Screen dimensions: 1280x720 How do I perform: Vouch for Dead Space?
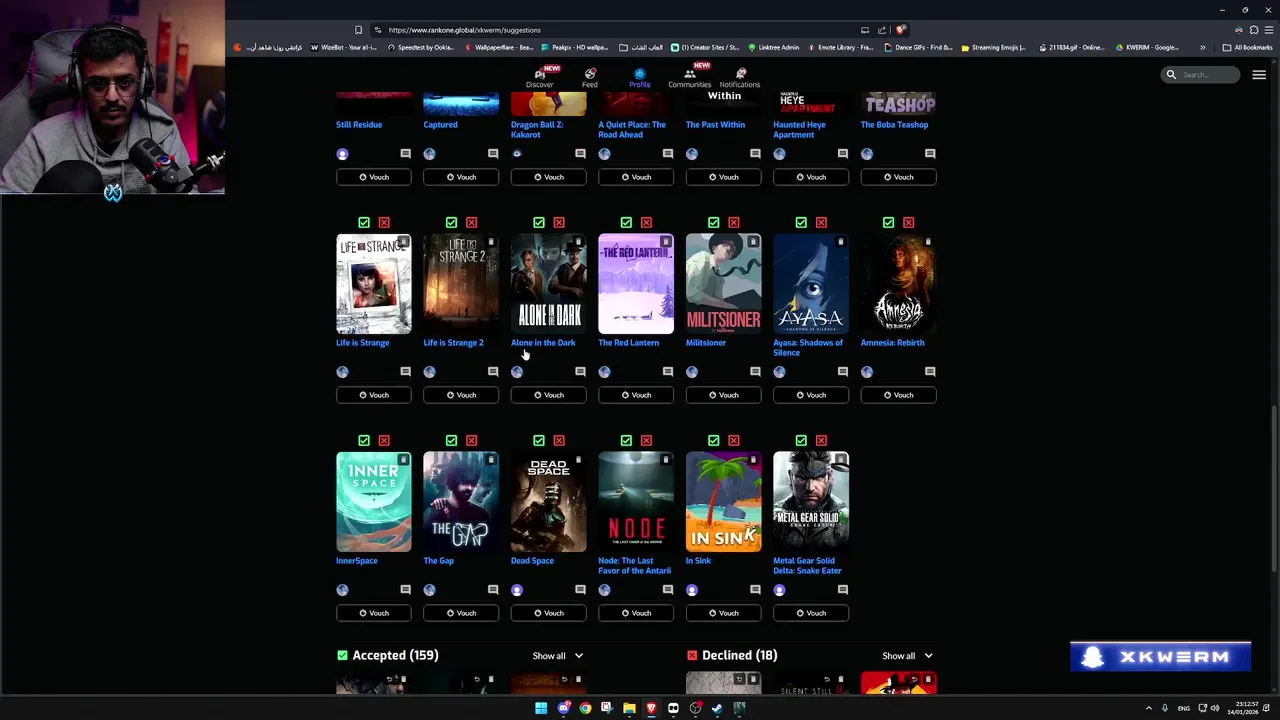pos(548,613)
